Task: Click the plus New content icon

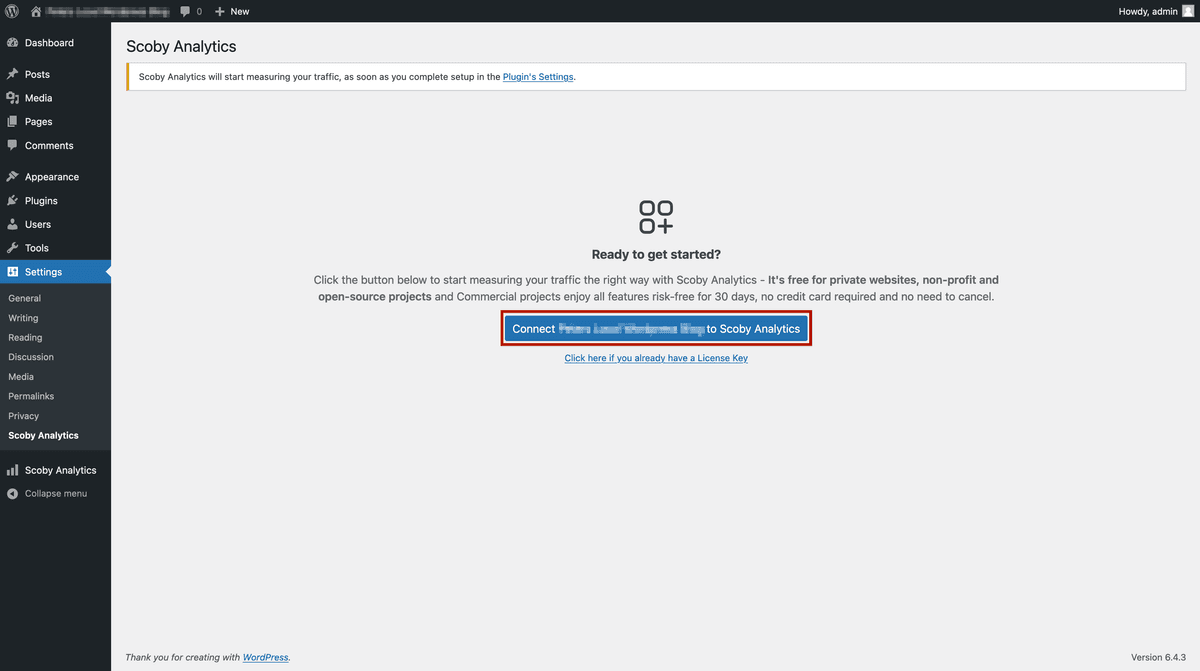Action: click(220, 11)
